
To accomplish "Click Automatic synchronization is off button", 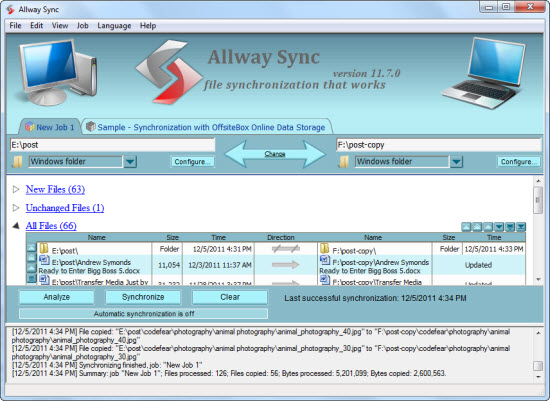I will (143, 314).
